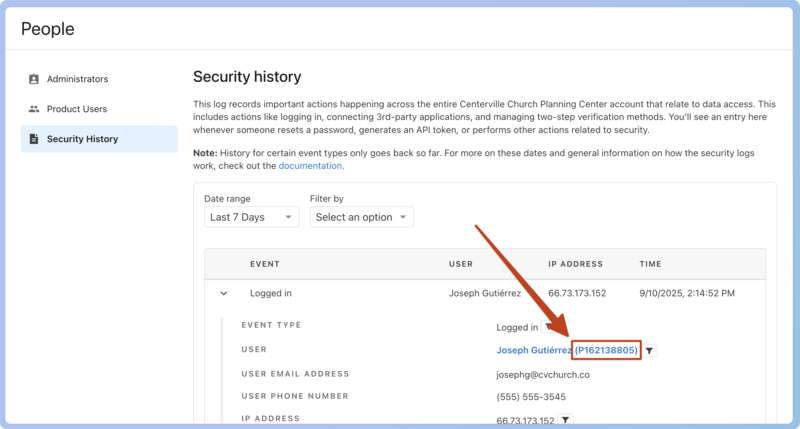Open the Product Users section
800x429 pixels.
coord(77,109)
